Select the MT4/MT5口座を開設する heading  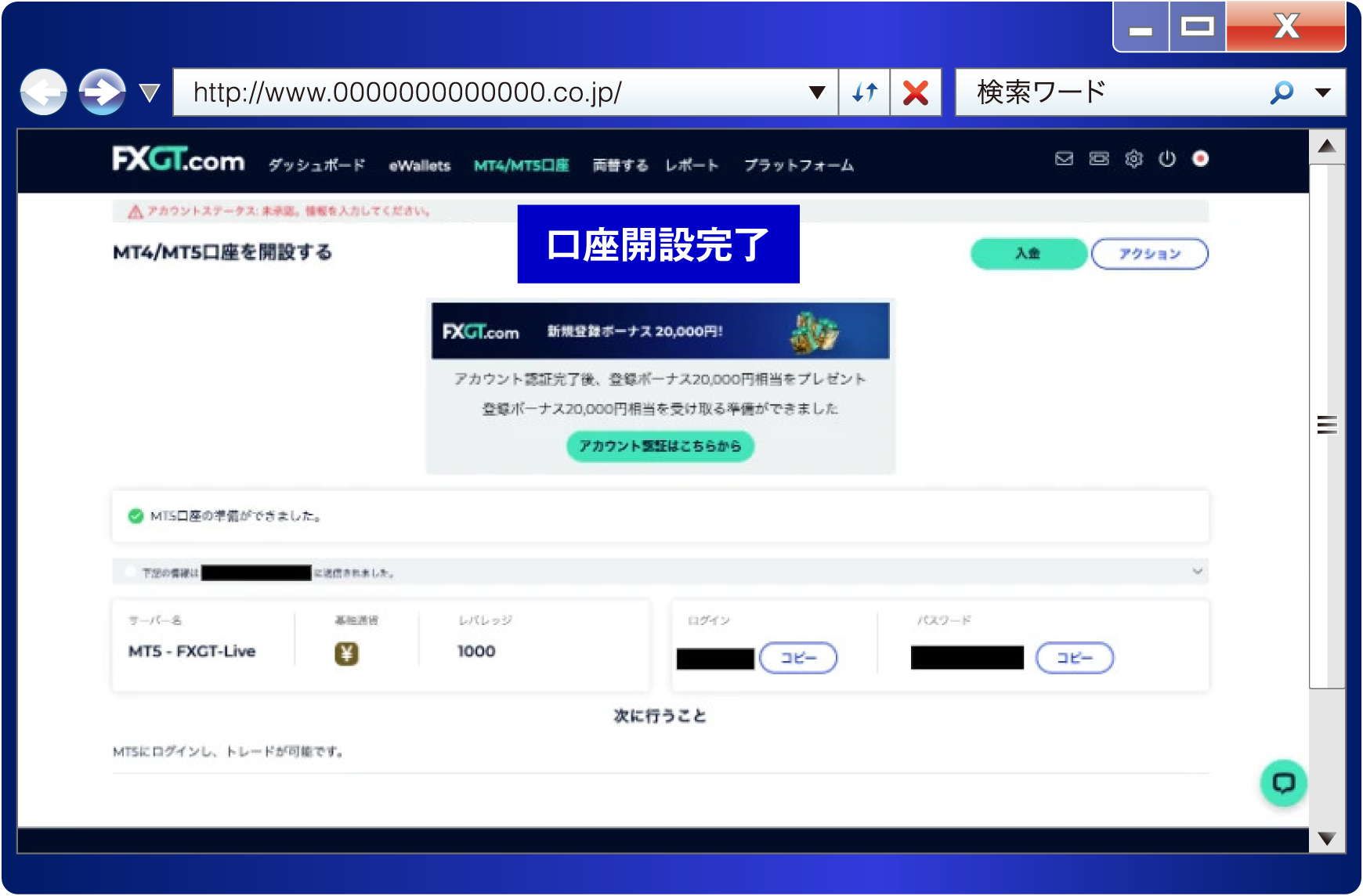(222, 252)
